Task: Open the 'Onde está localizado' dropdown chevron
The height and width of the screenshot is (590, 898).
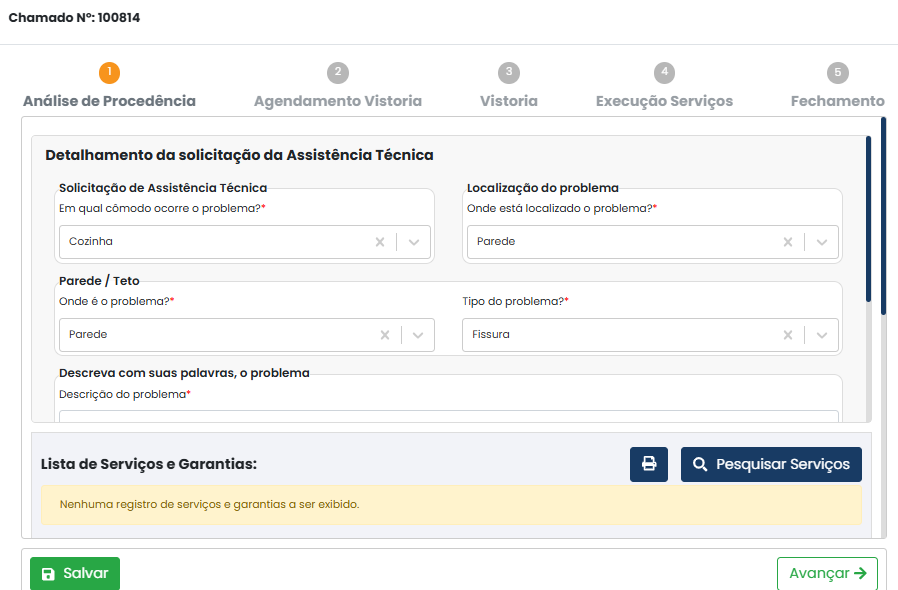Action: pos(822,242)
